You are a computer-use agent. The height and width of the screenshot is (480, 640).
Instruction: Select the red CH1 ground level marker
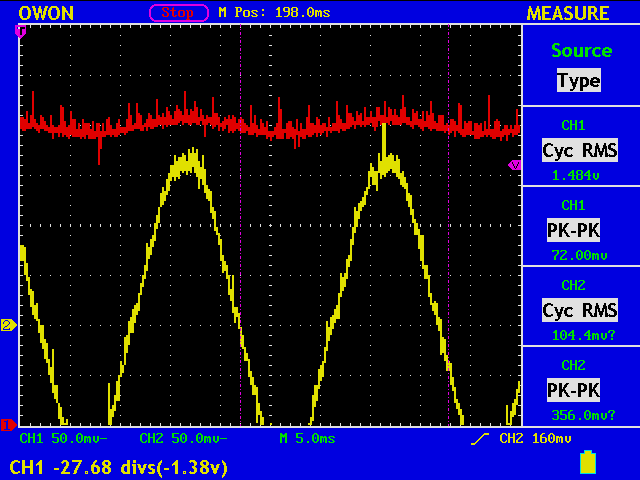pyautogui.click(x=8, y=425)
